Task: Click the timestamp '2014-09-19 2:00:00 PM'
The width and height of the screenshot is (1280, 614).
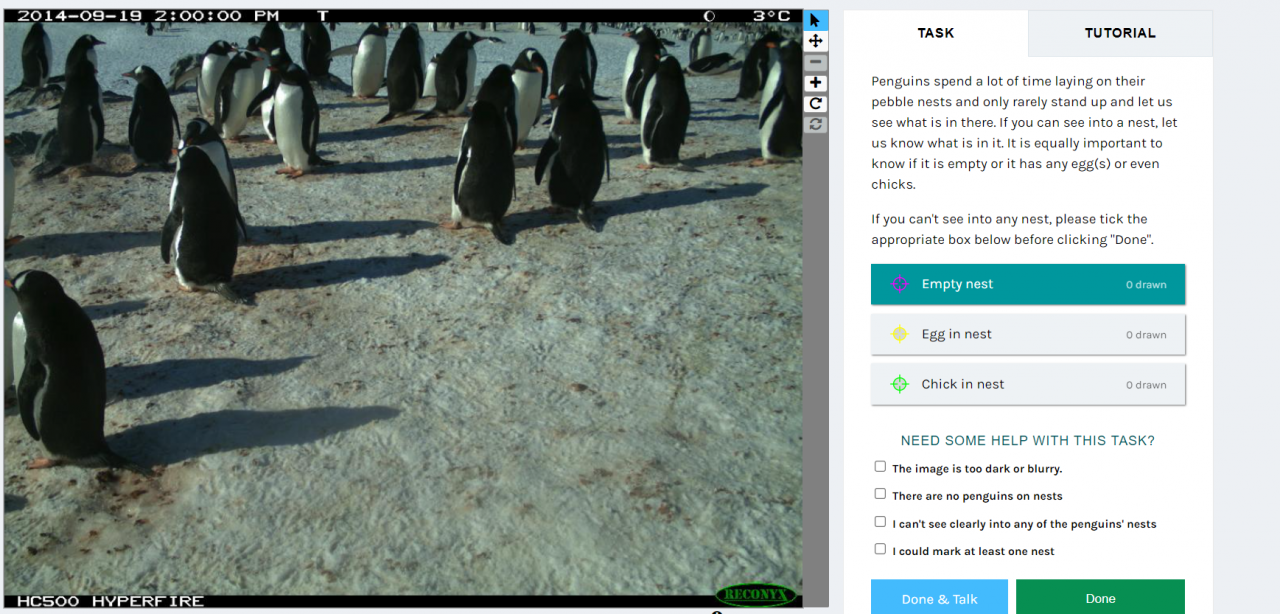Action: pos(149,16)
